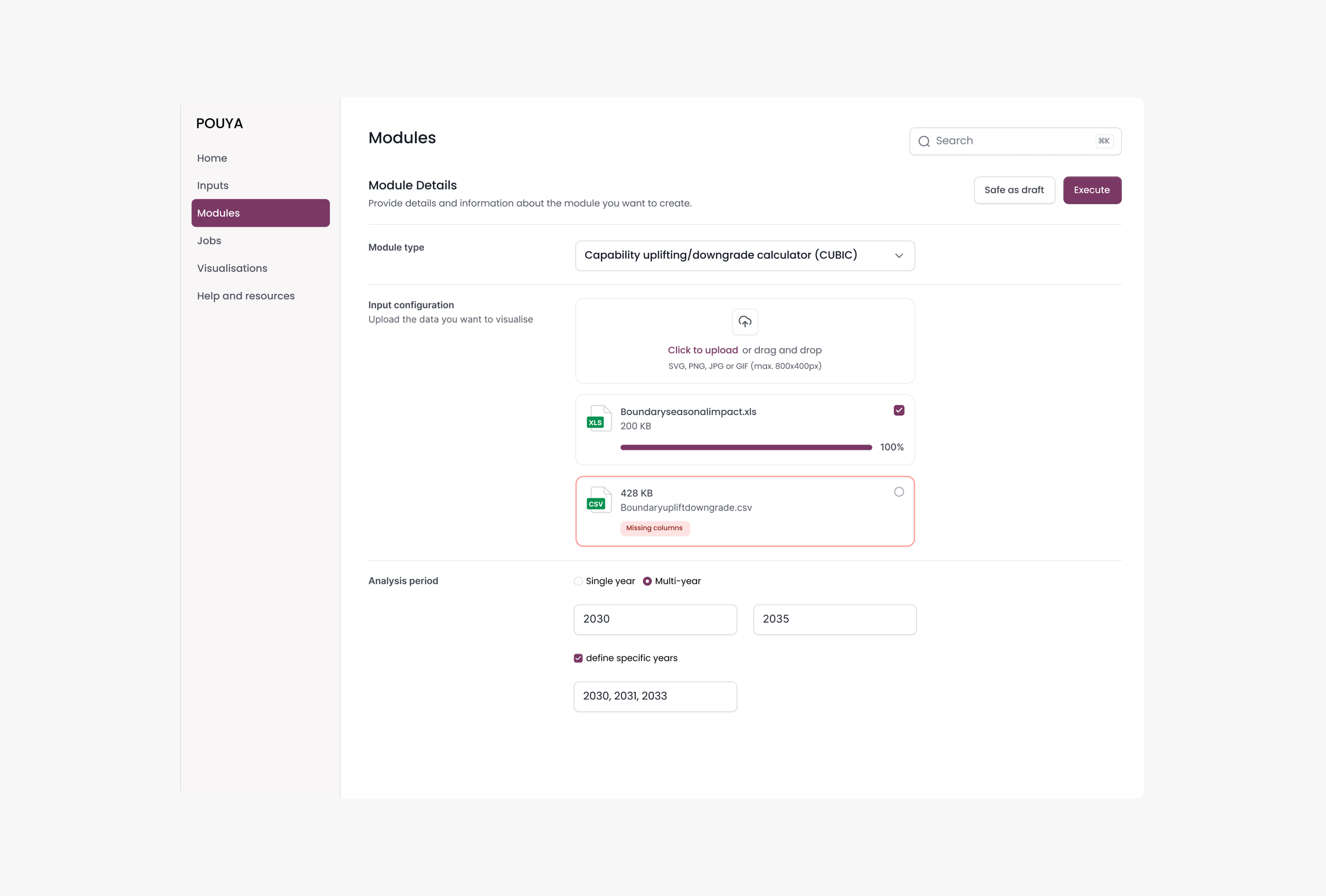Uncheck the Boundaryseasonalimpact.xls checkbox
The image size is (1326, 896).
point(898,411)
